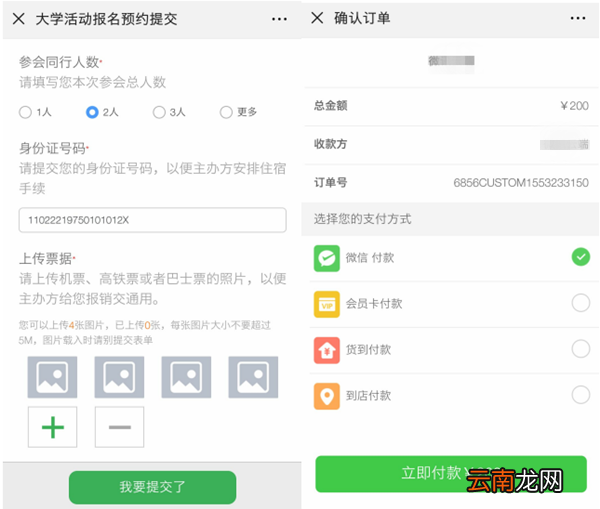Select the 货到付款 radio circle
This screenshot has width=600, height=509.
(580, 349)
